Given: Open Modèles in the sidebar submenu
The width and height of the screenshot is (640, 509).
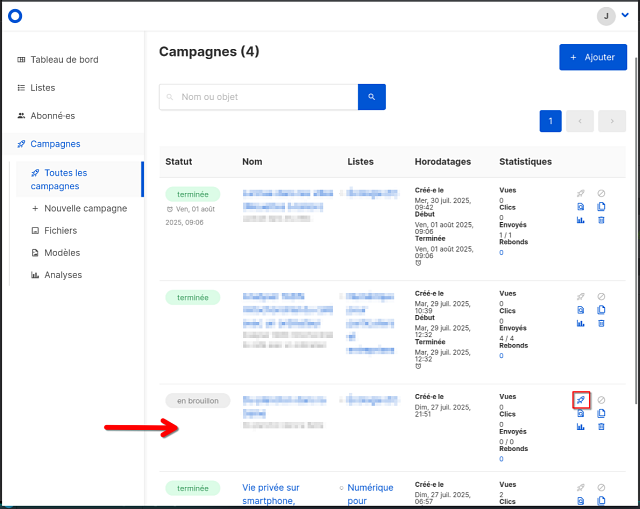Looking at the screenshot, I should click(x=62, y=253).
